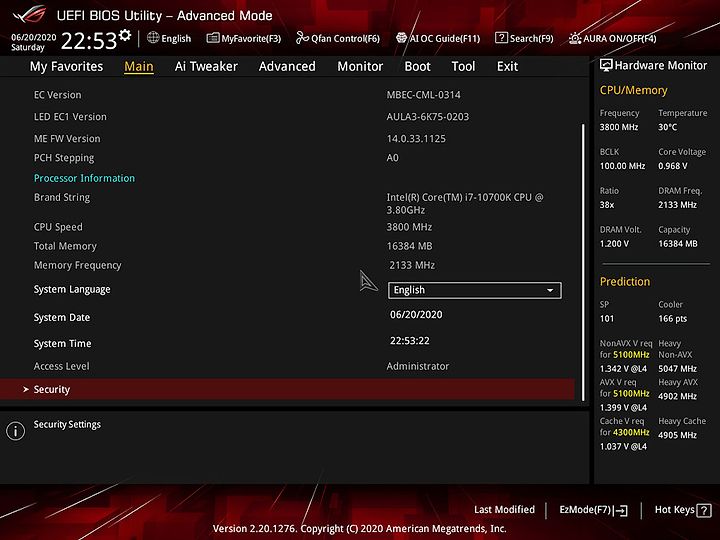The height and width of the screenshot is (540, 720).
Task: Click the globe language icon
Action: tap(153, 38)
